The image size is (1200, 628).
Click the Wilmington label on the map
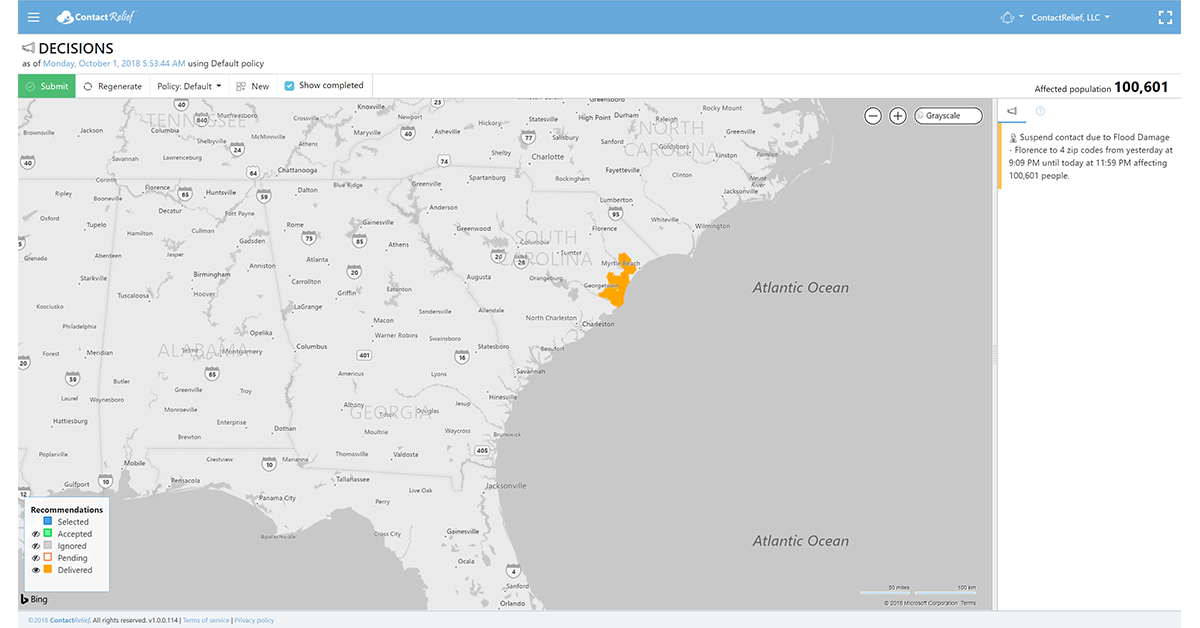pos(713,226)
